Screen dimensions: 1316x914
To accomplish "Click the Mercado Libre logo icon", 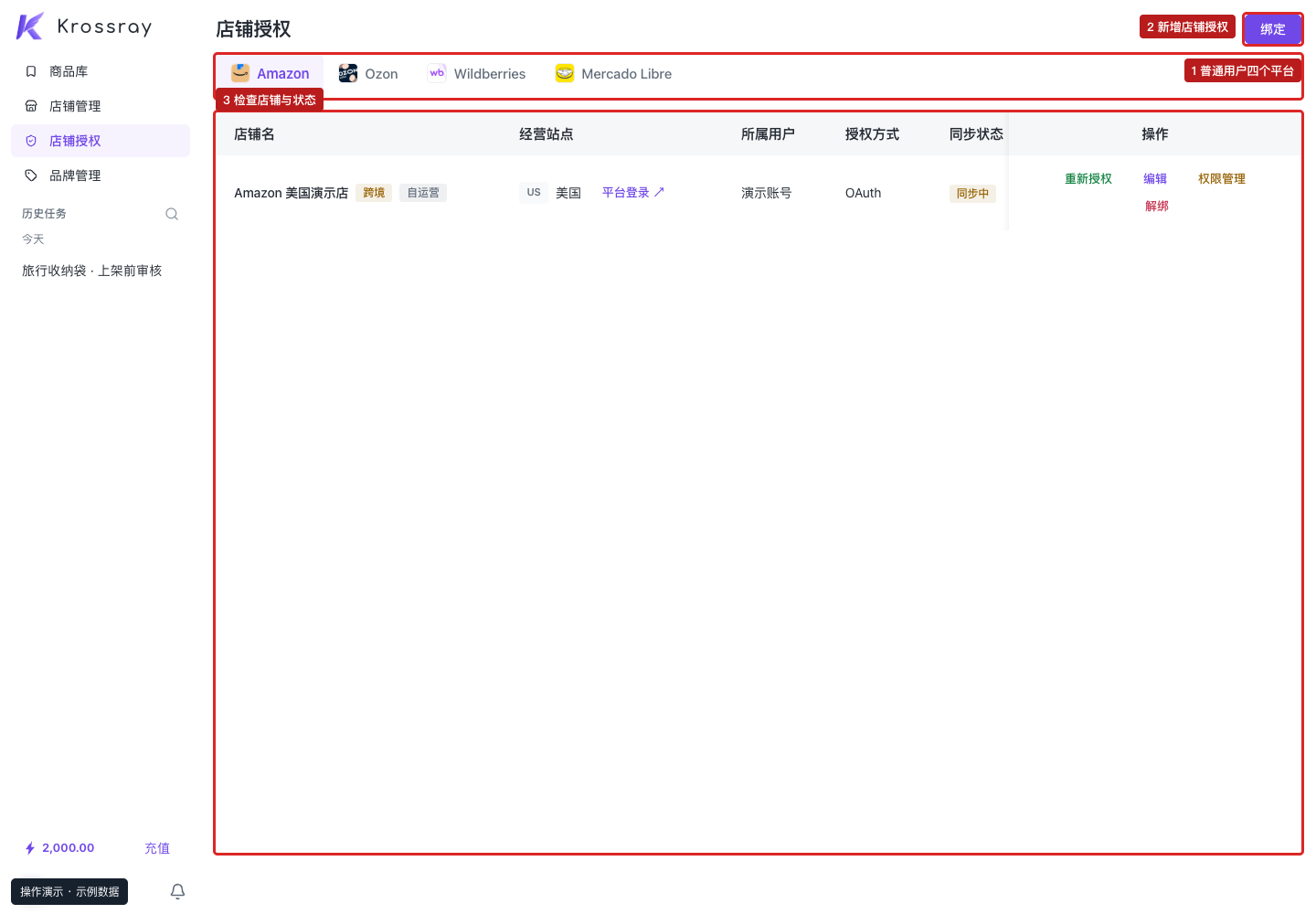I will pos(565,73).
